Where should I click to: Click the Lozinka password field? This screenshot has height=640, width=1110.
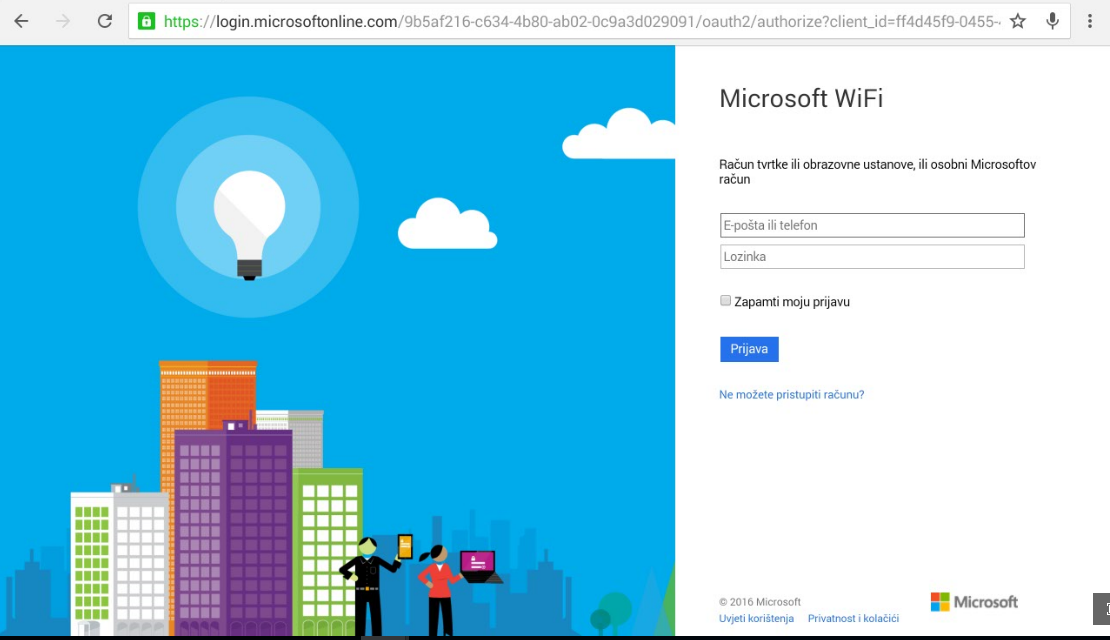[872, 256]
